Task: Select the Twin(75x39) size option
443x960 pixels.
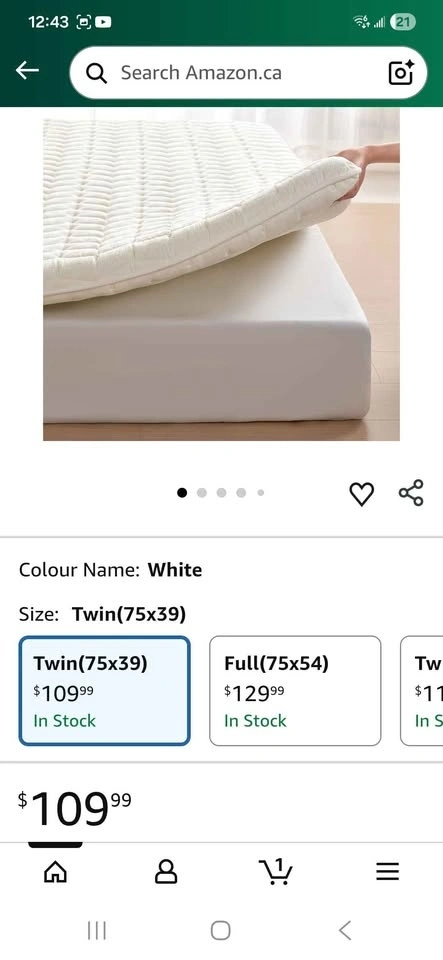Action: pos(105,691)
